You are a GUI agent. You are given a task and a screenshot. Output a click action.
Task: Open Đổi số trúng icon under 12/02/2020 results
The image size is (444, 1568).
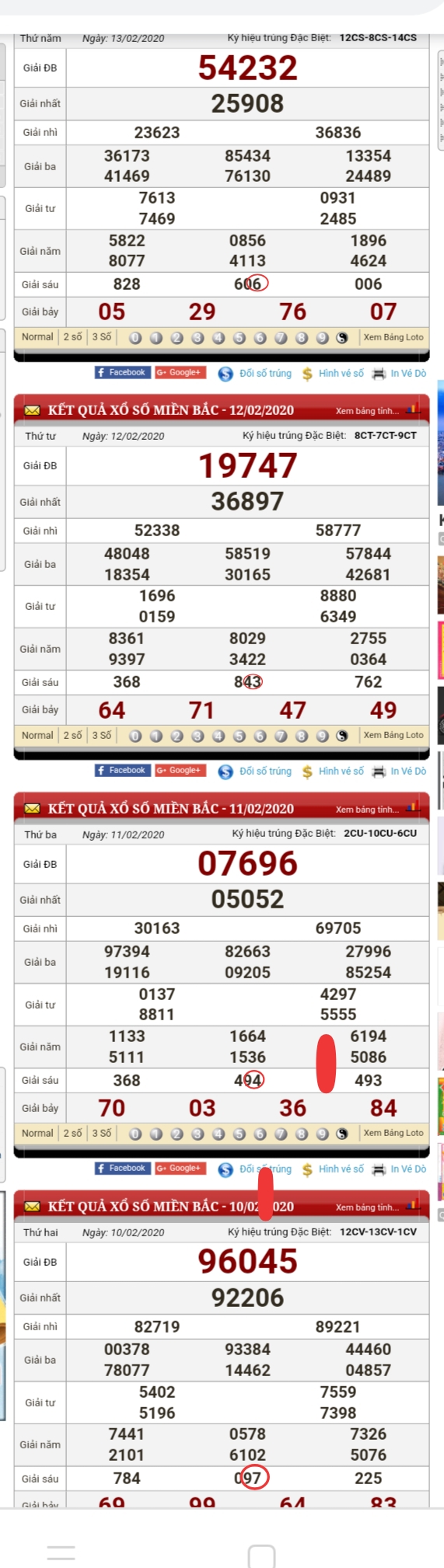[x=225, y=772]
